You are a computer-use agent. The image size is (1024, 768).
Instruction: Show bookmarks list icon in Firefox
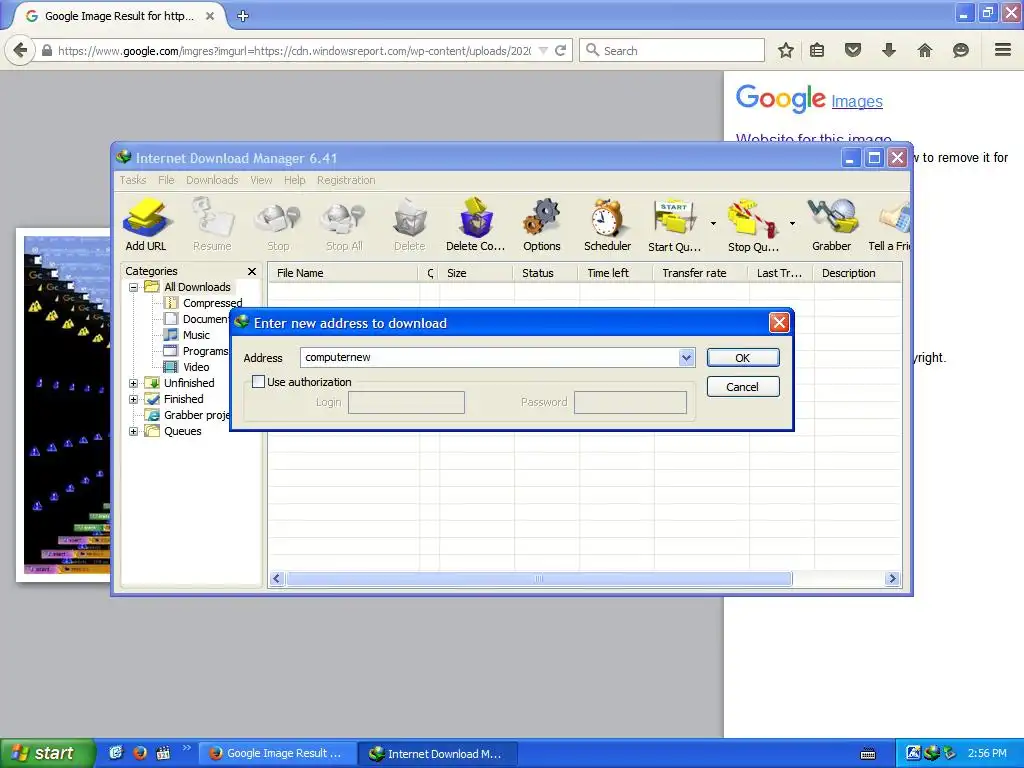(817, 50)
